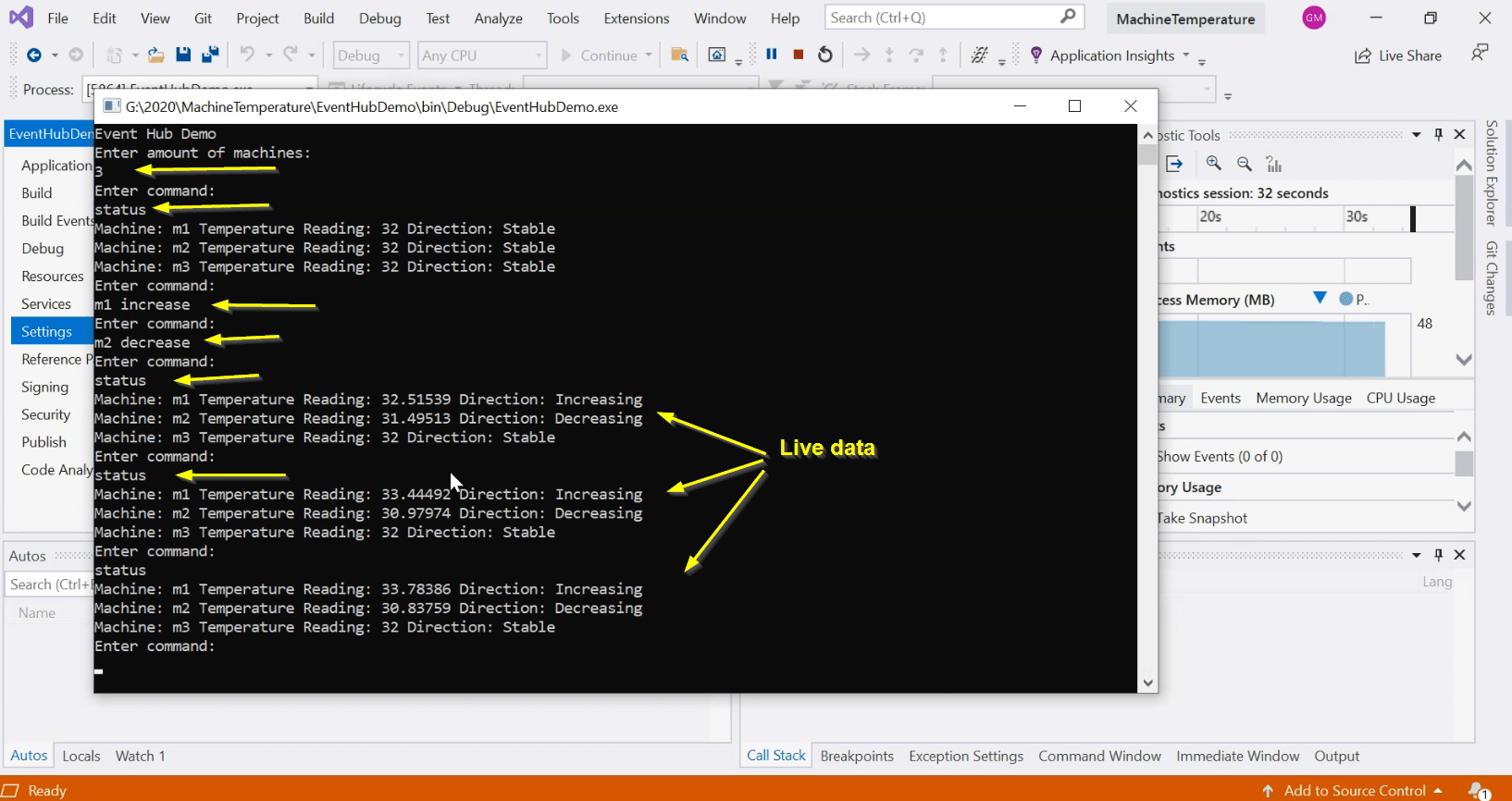Pin the Diagnostic Tools panel

pyautogui.click(x=1438, y=134)
